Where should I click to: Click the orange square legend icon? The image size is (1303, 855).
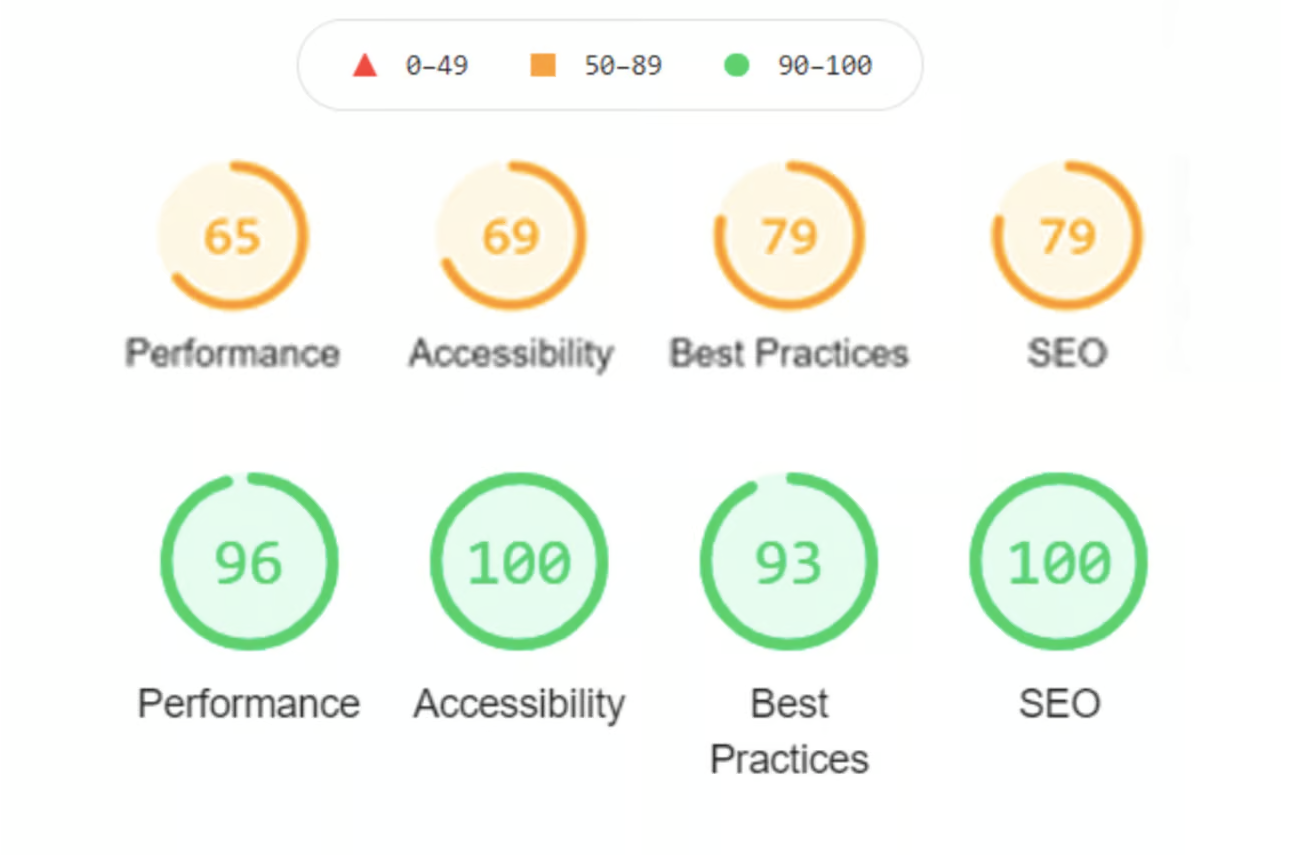543,66
